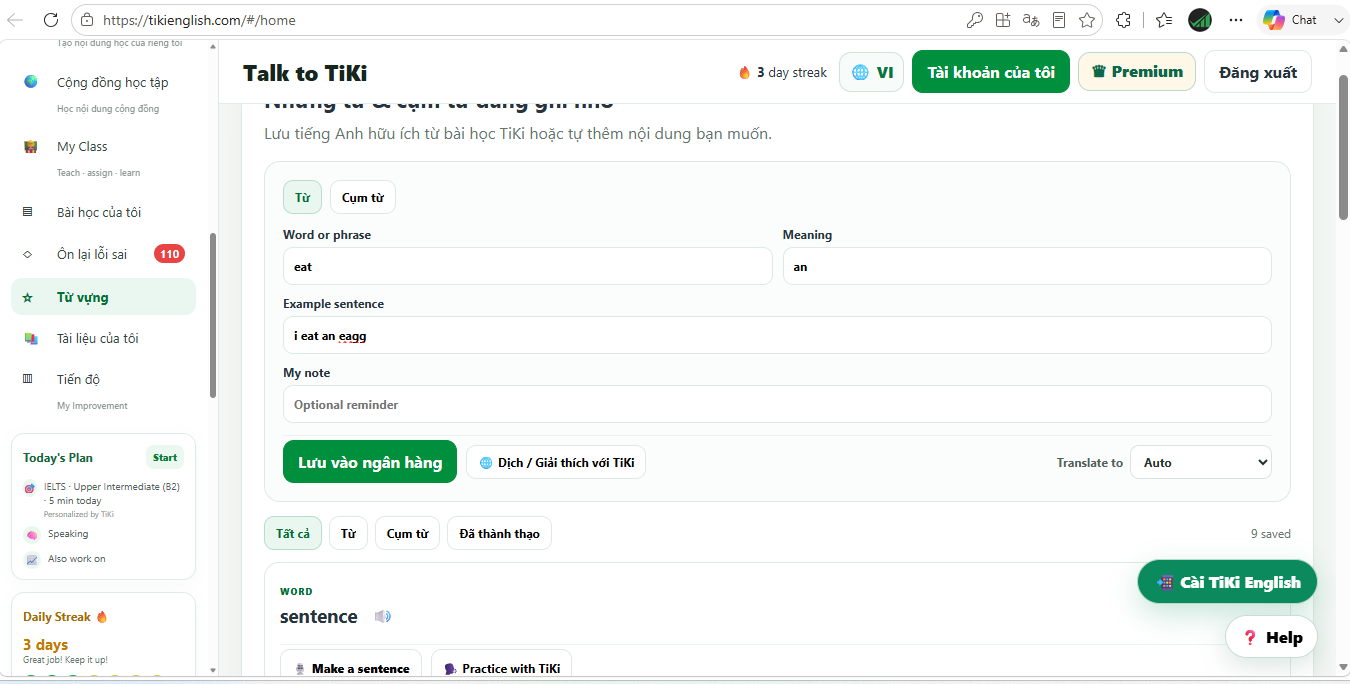Click the sidebar scroll down arrow
Image resolution: width=1350 pixels, height=684 pixels.
point(213,669)
